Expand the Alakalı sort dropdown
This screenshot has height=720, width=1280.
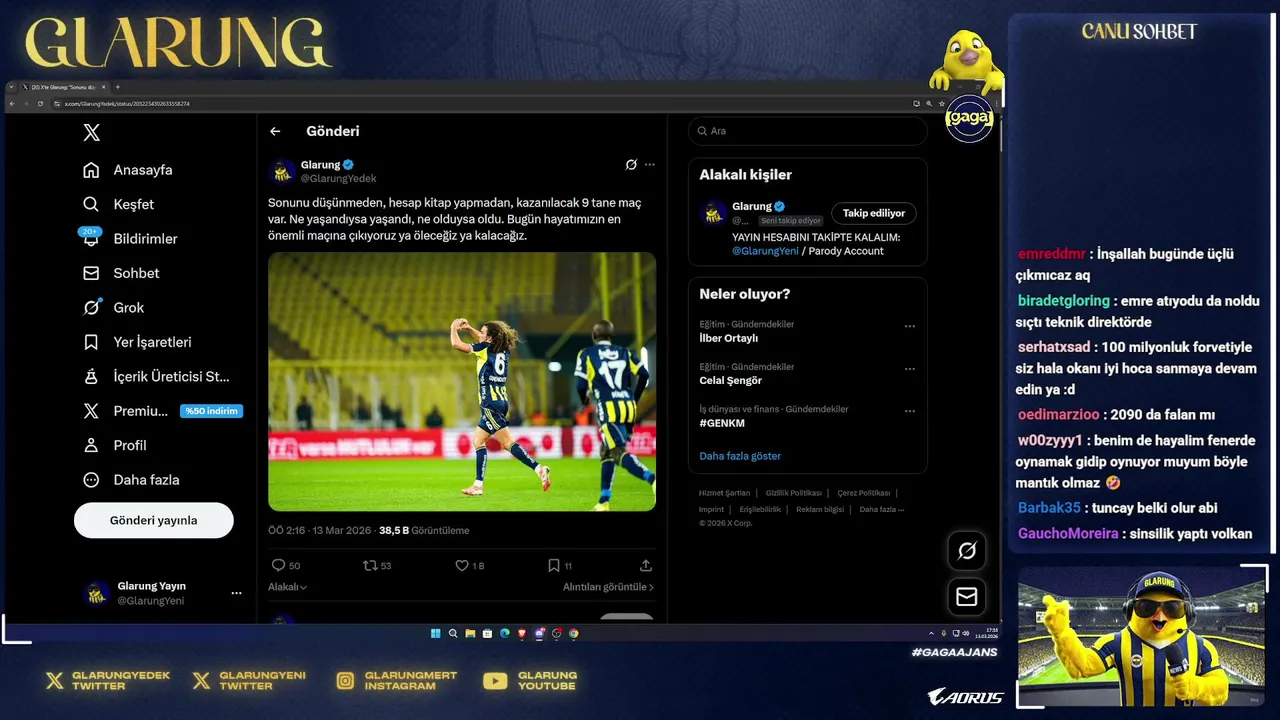[x=287, y=587]
